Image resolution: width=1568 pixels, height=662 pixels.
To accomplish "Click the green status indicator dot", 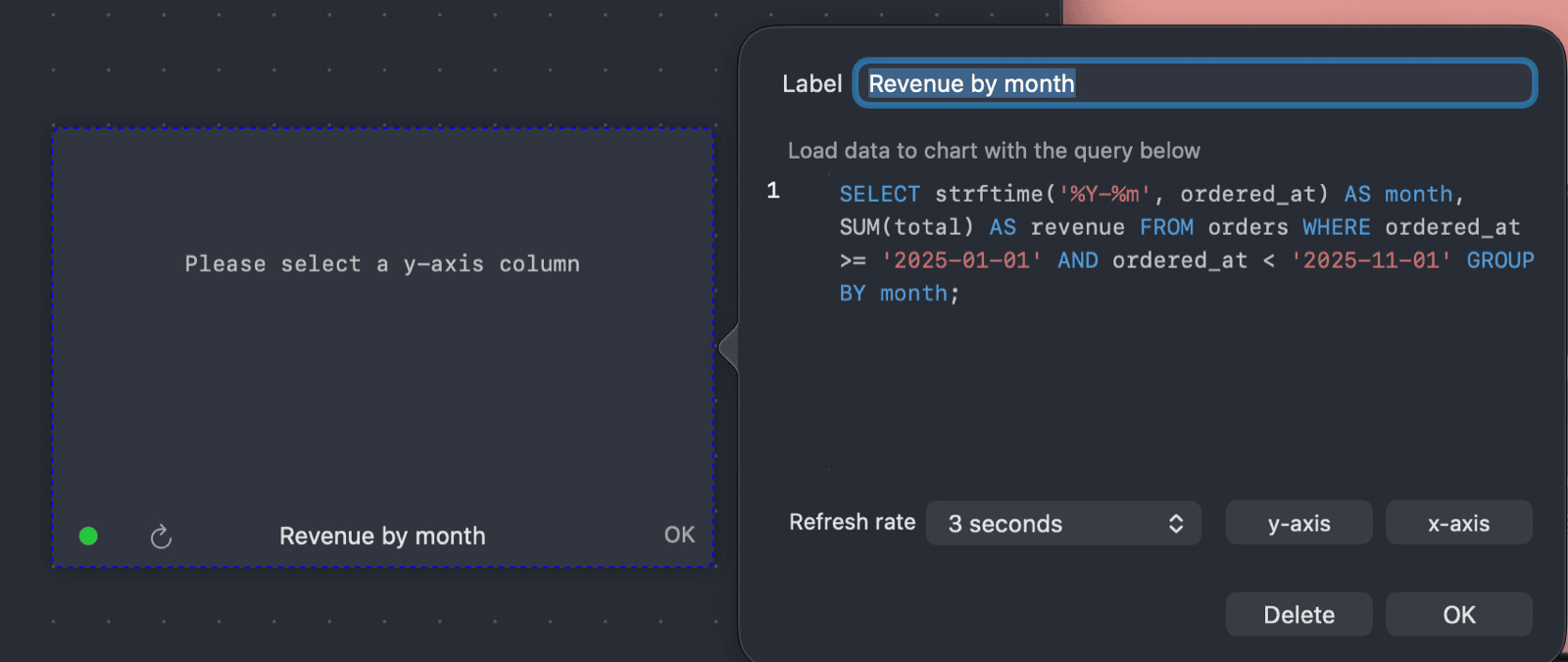I will pyautogui.click(x=88, y=536).
